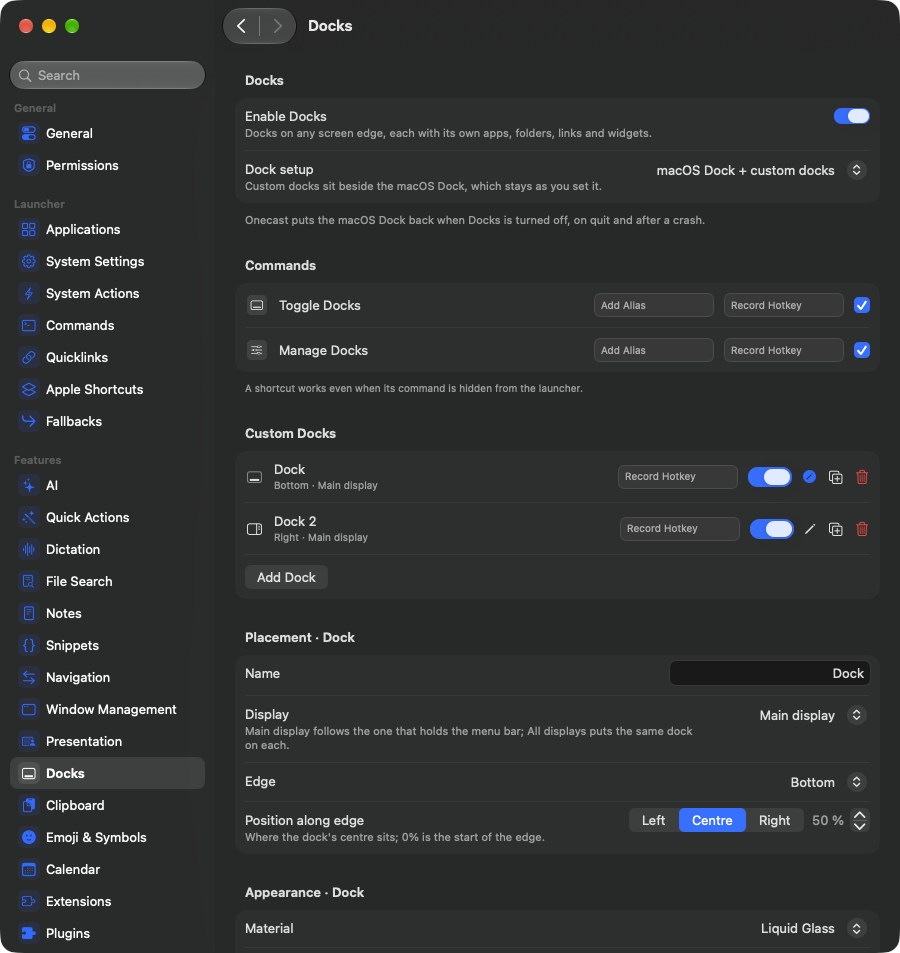Click the Quicklinks link icon
The width and height of the screenshot is (900, 953).
[29, 357]
